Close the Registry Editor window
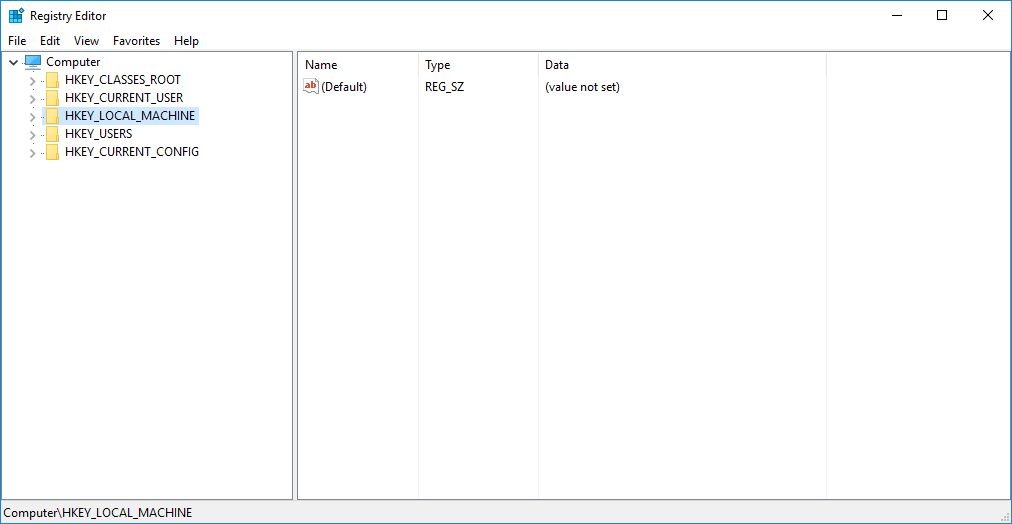This screenshot has width=1012, height=524. [x=987, y=15]
